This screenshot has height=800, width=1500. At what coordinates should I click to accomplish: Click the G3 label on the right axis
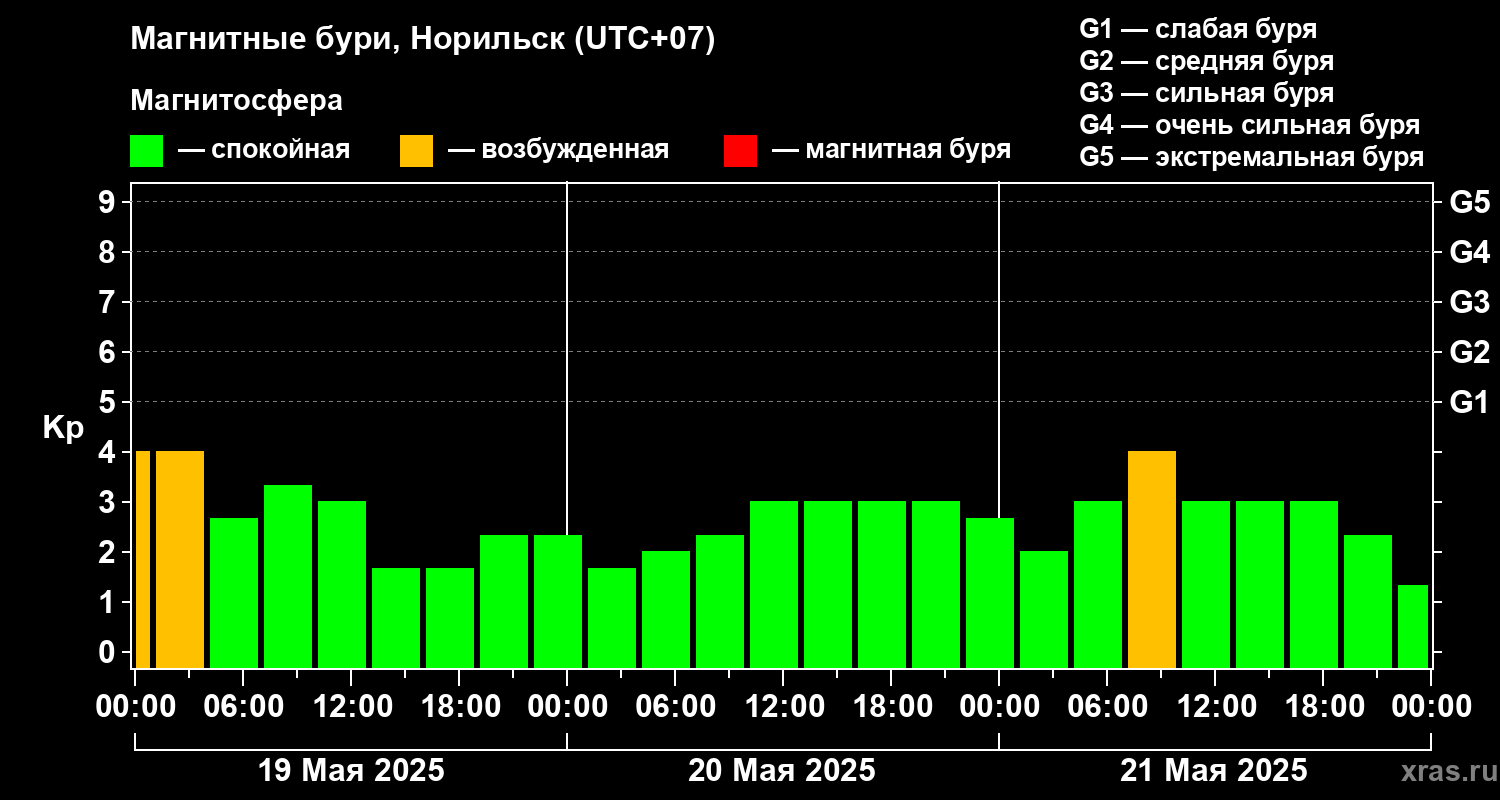pyautogui.click(x=1470, y=302)
